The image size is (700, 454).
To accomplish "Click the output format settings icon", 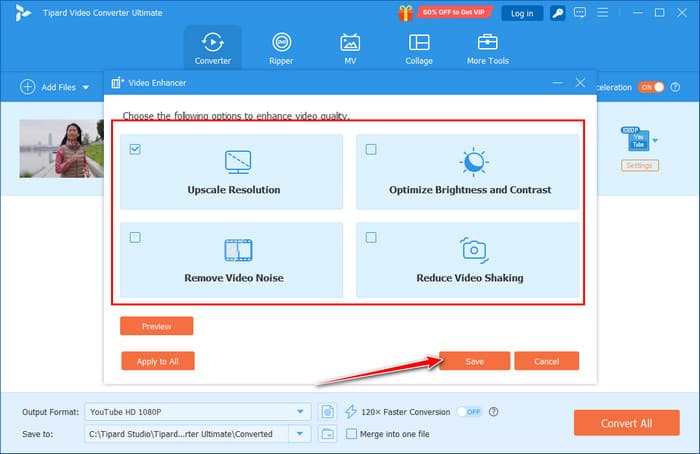I will click(x=327, y=411).
